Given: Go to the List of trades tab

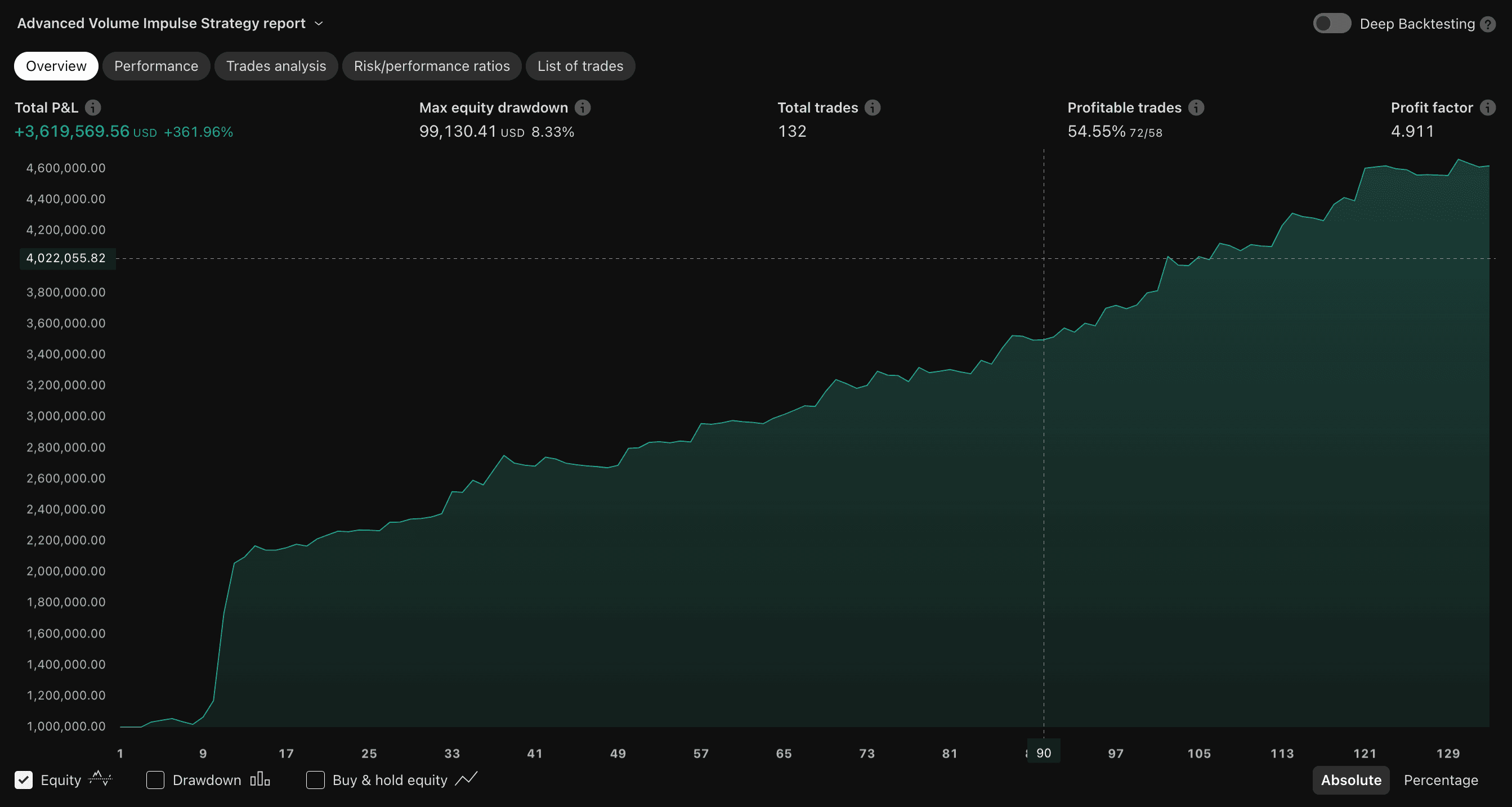Looking at the screenshot, I should pyautogui.click(x=580, y=66).
